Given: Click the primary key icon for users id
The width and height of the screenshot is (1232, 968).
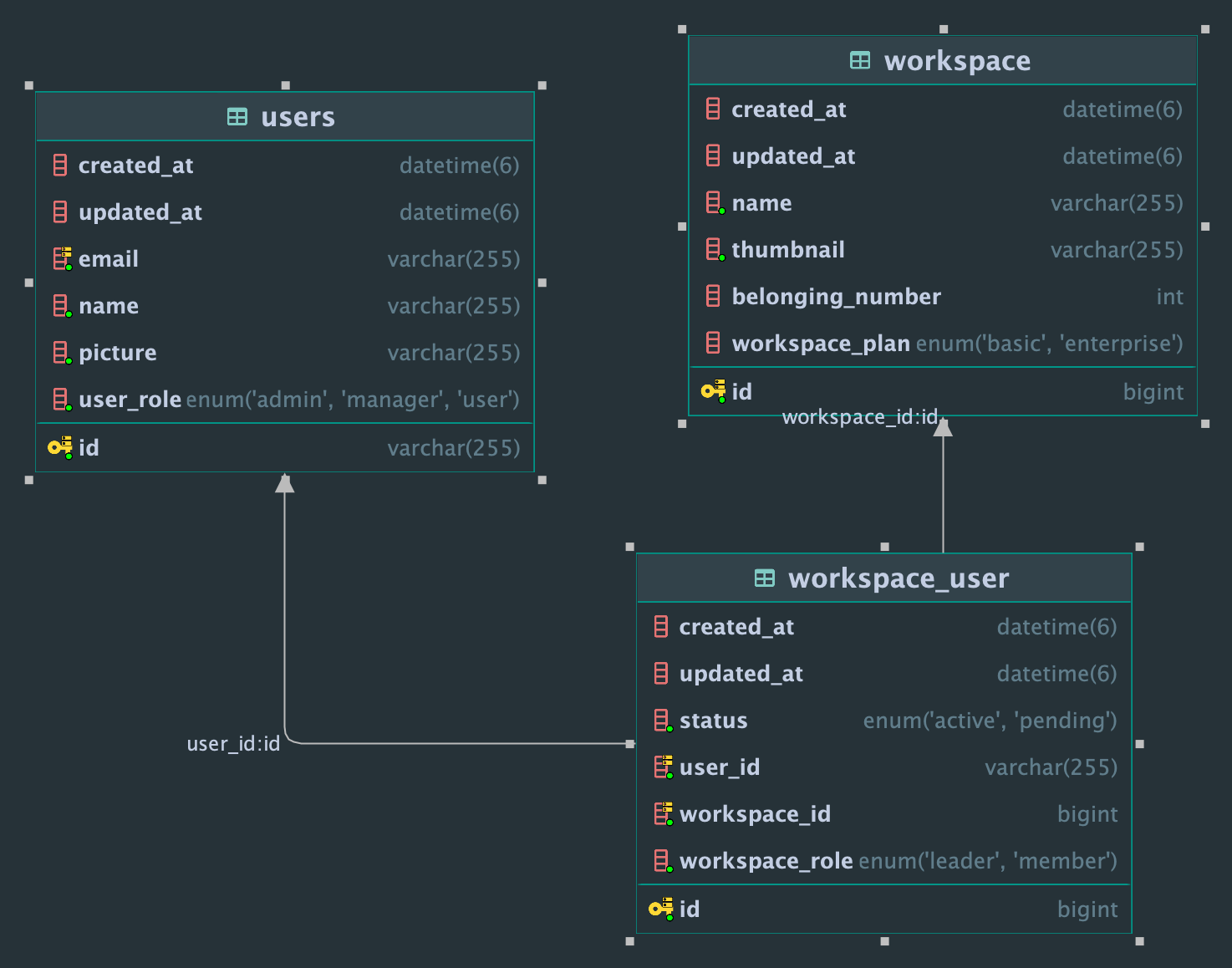Looking at the screenshot, I should click(60, 447).
